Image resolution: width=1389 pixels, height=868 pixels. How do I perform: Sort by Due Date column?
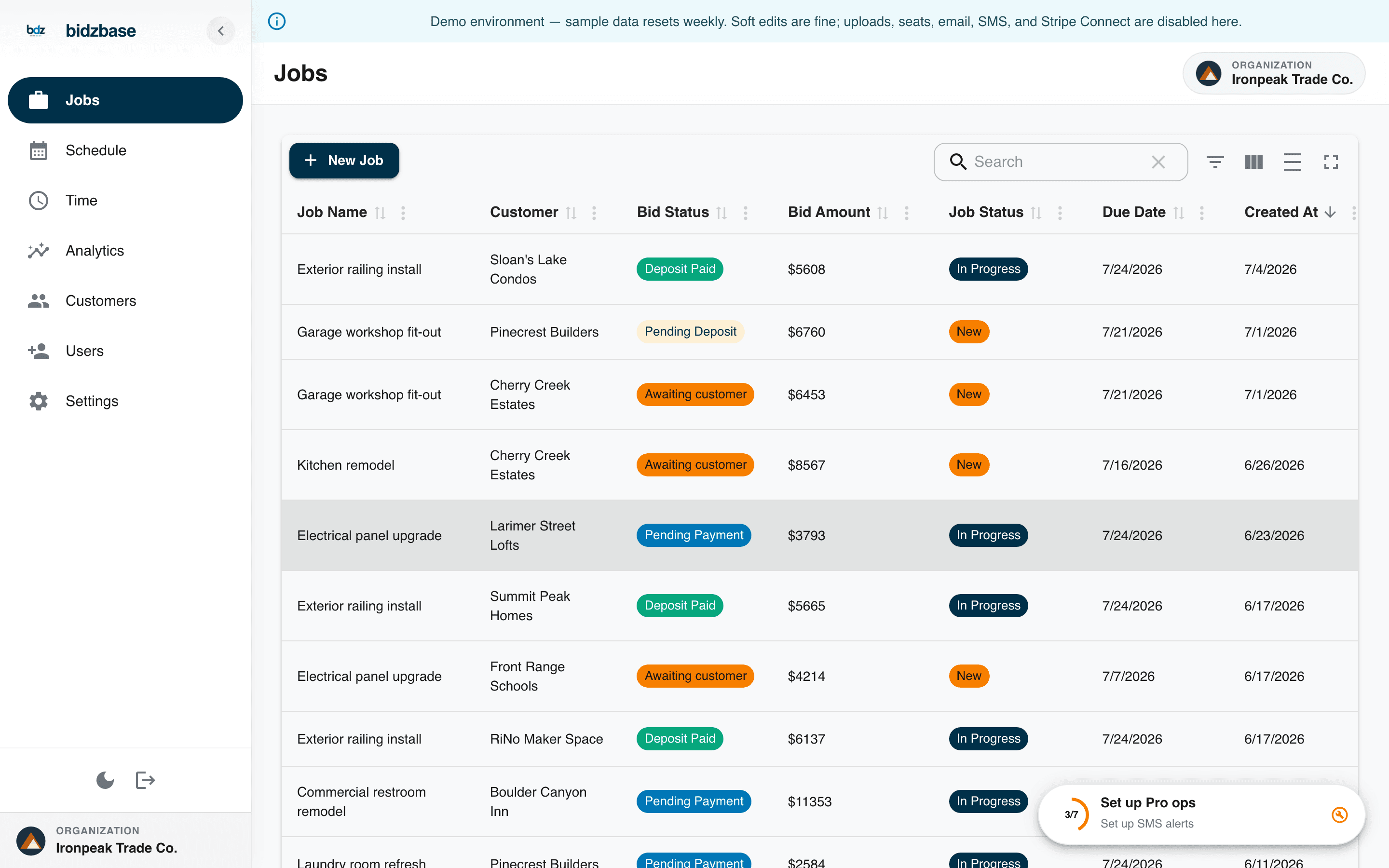click(x=1179, y=213)
